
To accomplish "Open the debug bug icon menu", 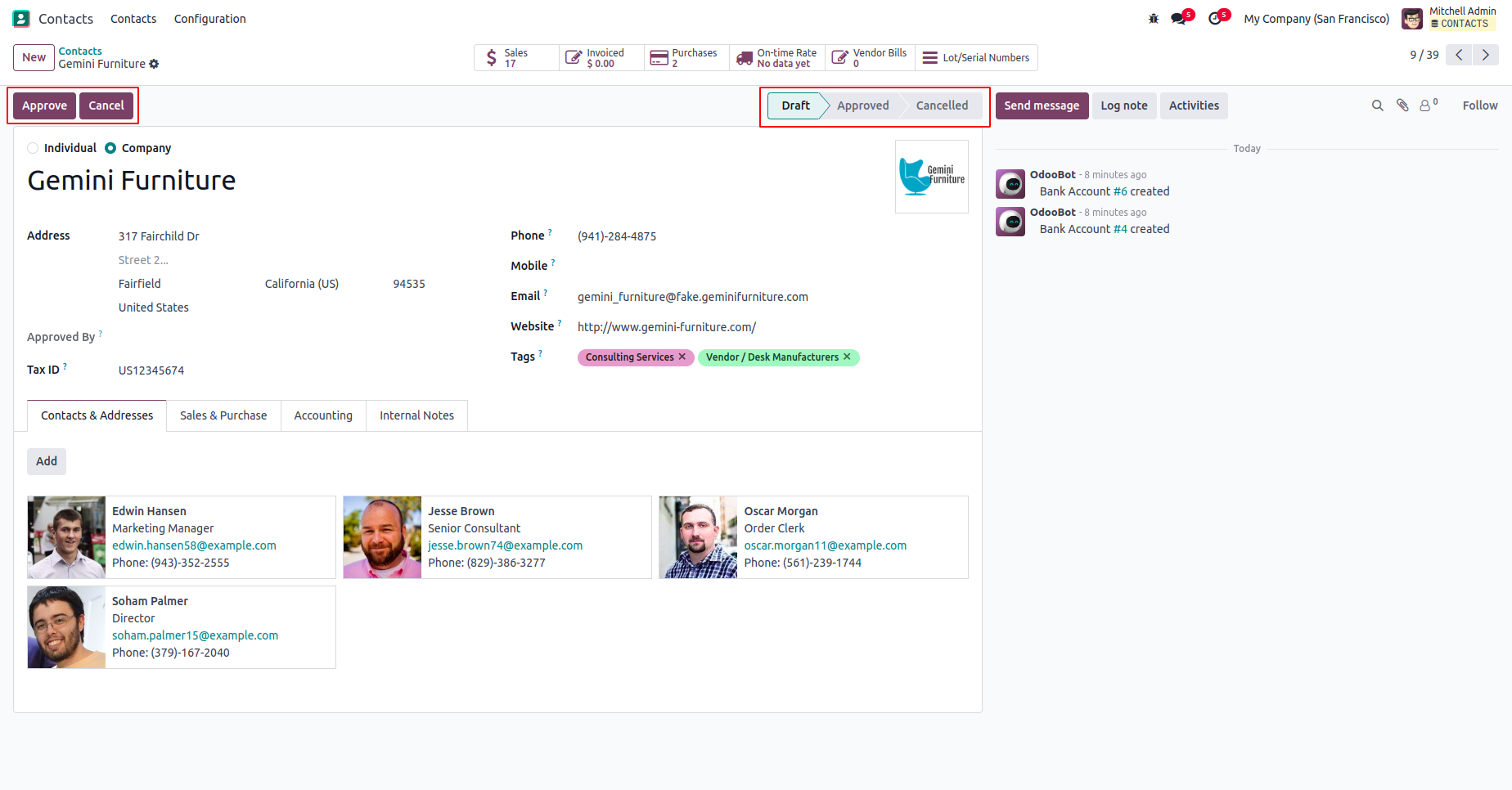I will pos(1154,19).
